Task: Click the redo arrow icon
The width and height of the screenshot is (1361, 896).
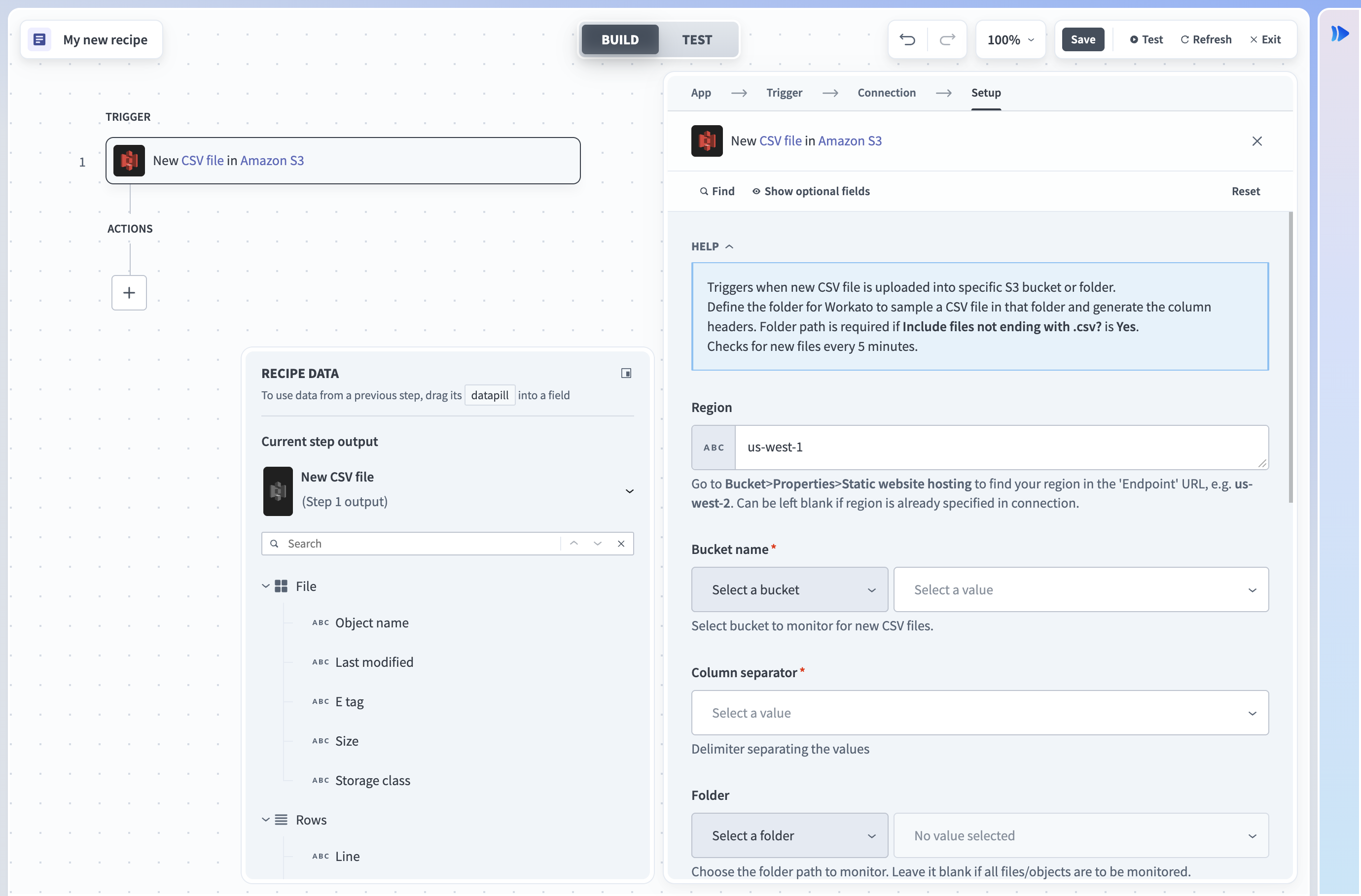Action: [x=947, y=39]
